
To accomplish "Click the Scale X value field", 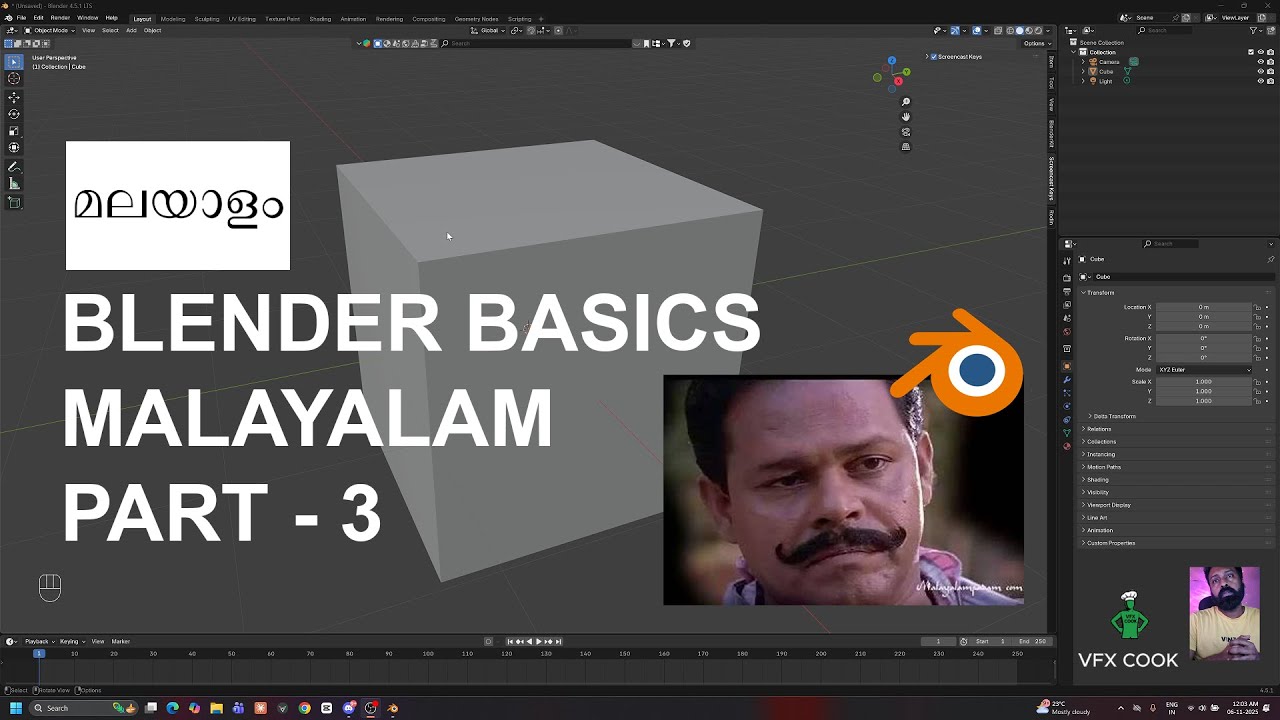I will click(x=1203, y=381).
